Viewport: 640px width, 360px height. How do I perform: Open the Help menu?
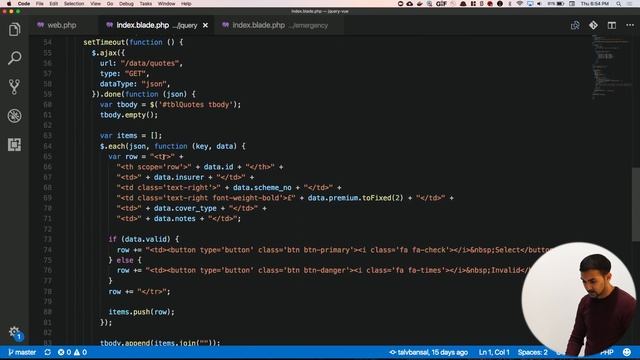click(186, 4)
